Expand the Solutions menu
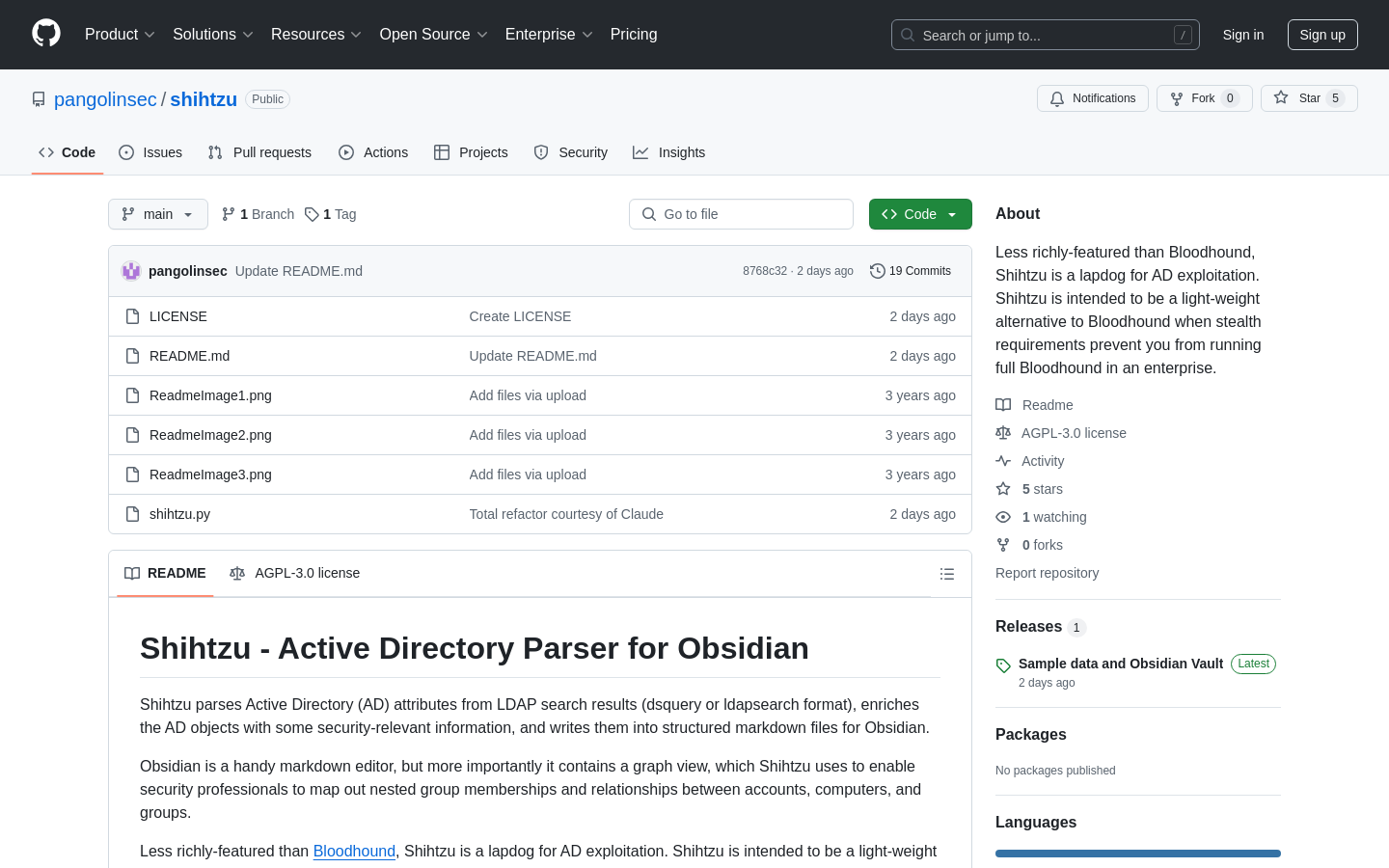 pos(213,35)
